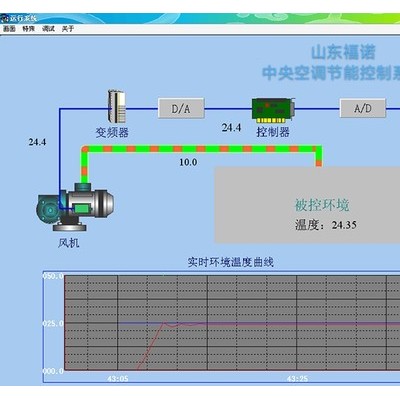Open the 特殊 menu
This screenshot has height=400, width=400.
29,29
